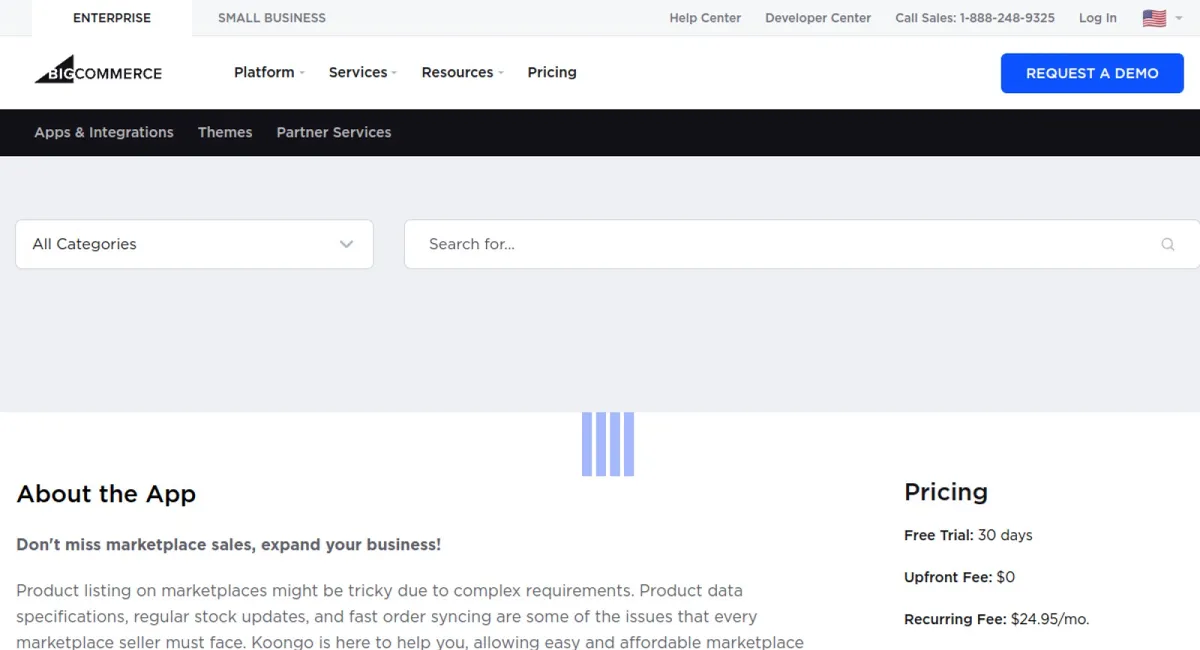Open the Help Center link
This screenshot has height=650, width=1200.
tap(705, 18)
